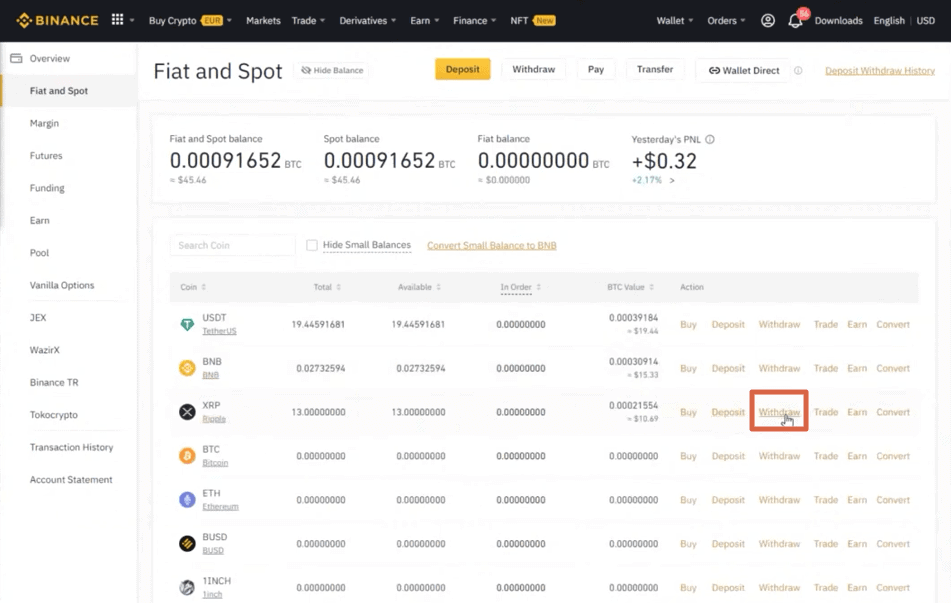Open the Markets page
This screenshot has width=951, height=603.
point(263,21)
